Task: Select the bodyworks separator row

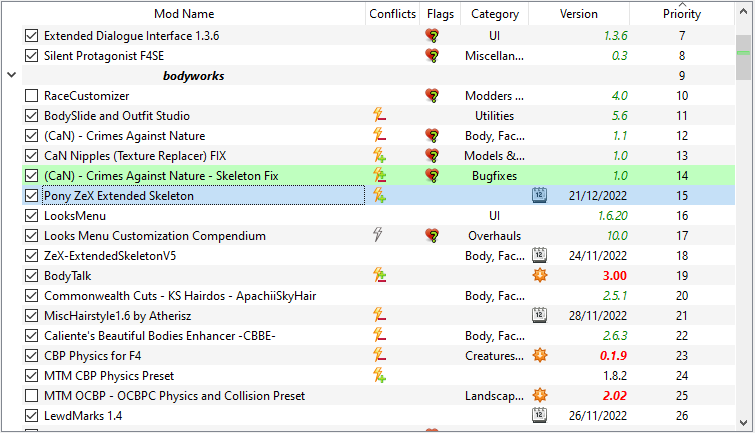Action: pyautogui.click(x=378, y=76)
